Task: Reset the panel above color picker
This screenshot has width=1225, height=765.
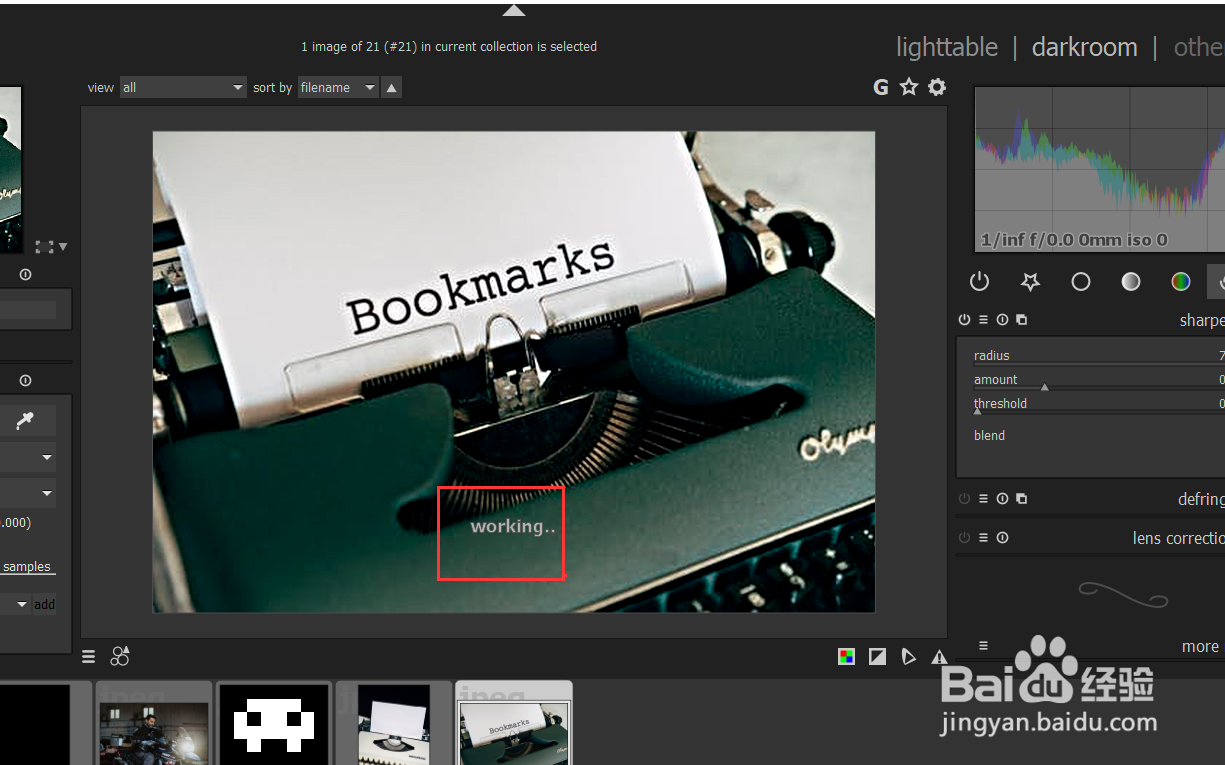Action: point(25,274)
